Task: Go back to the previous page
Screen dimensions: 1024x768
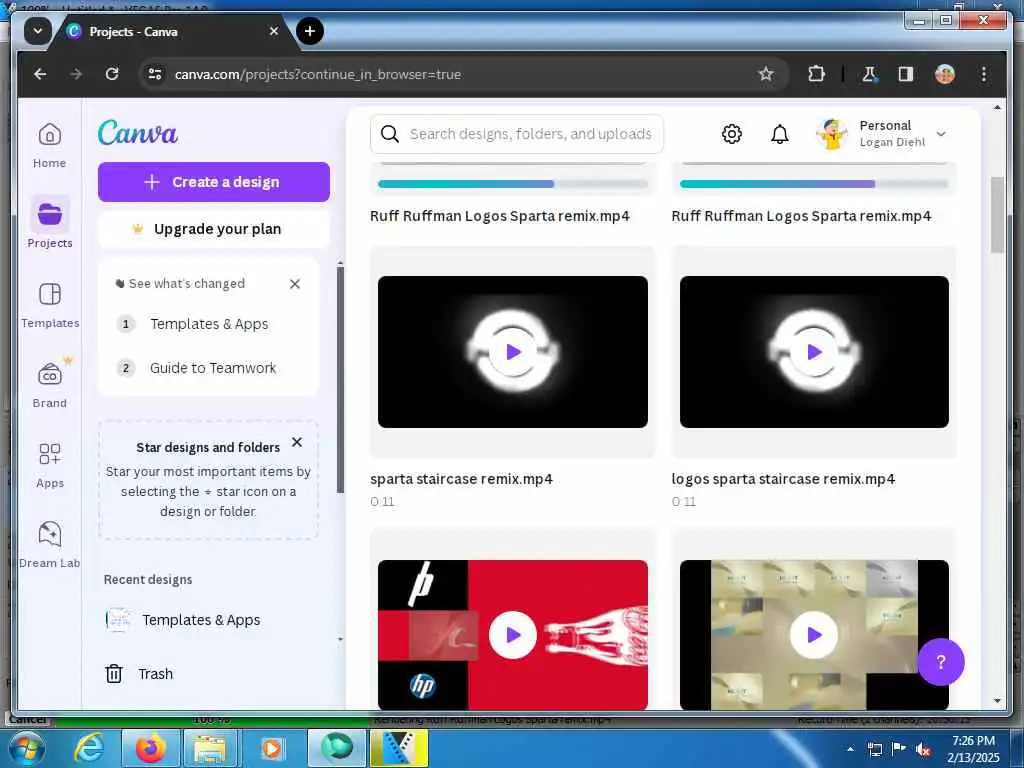Action: [x=40, y=74]
